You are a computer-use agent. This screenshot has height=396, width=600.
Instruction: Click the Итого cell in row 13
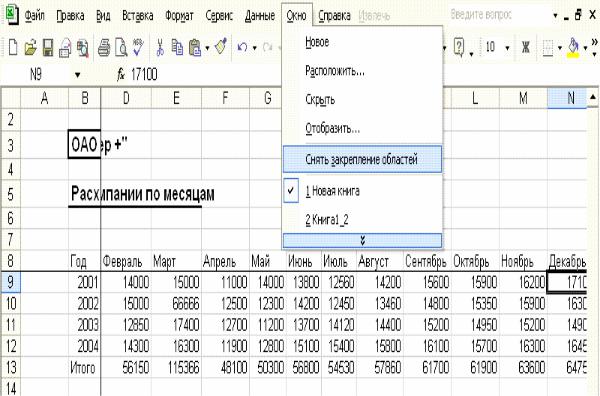pos(85,368)
